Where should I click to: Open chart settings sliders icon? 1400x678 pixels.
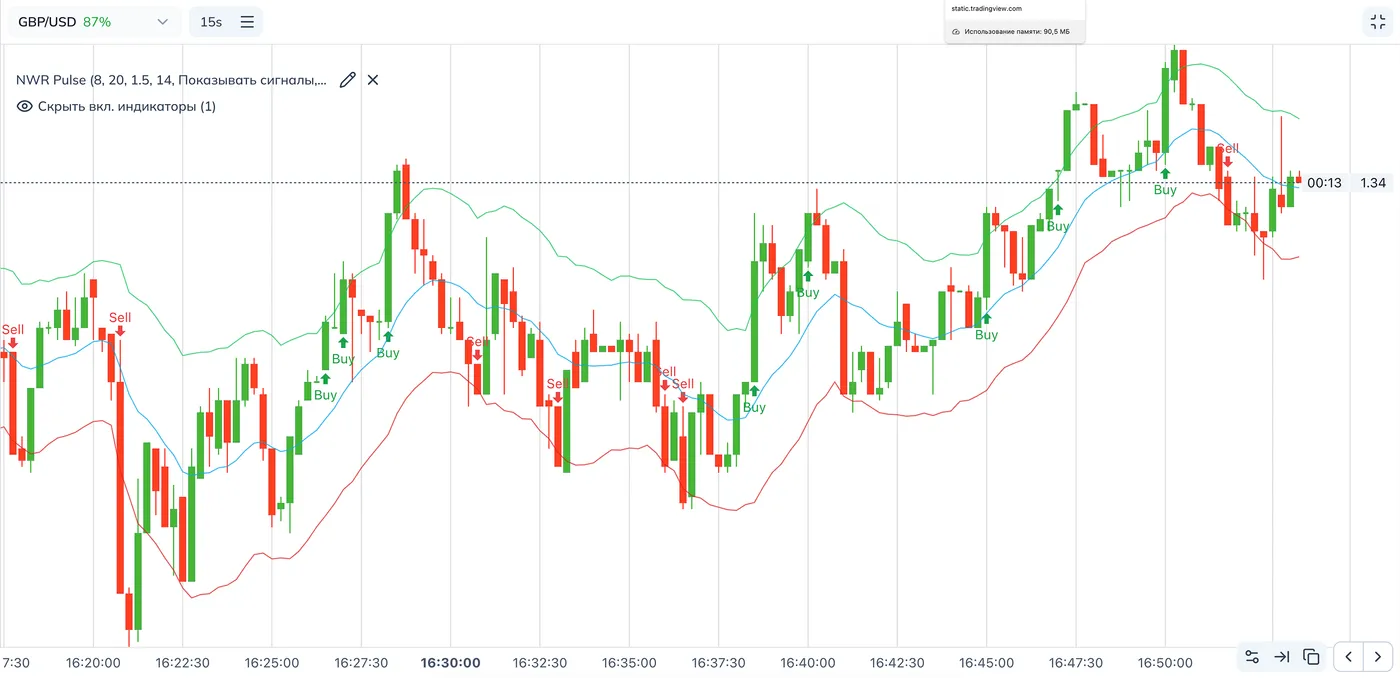(1251, 657)
